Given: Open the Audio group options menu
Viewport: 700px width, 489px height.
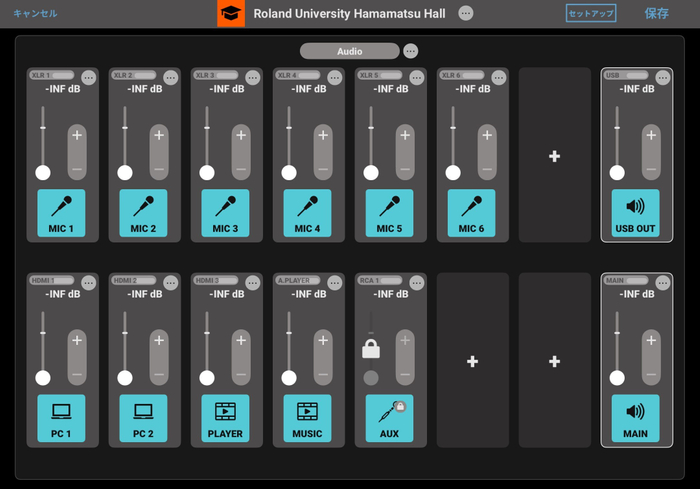Looking at the screenshot, I should [x=411, y=51].
